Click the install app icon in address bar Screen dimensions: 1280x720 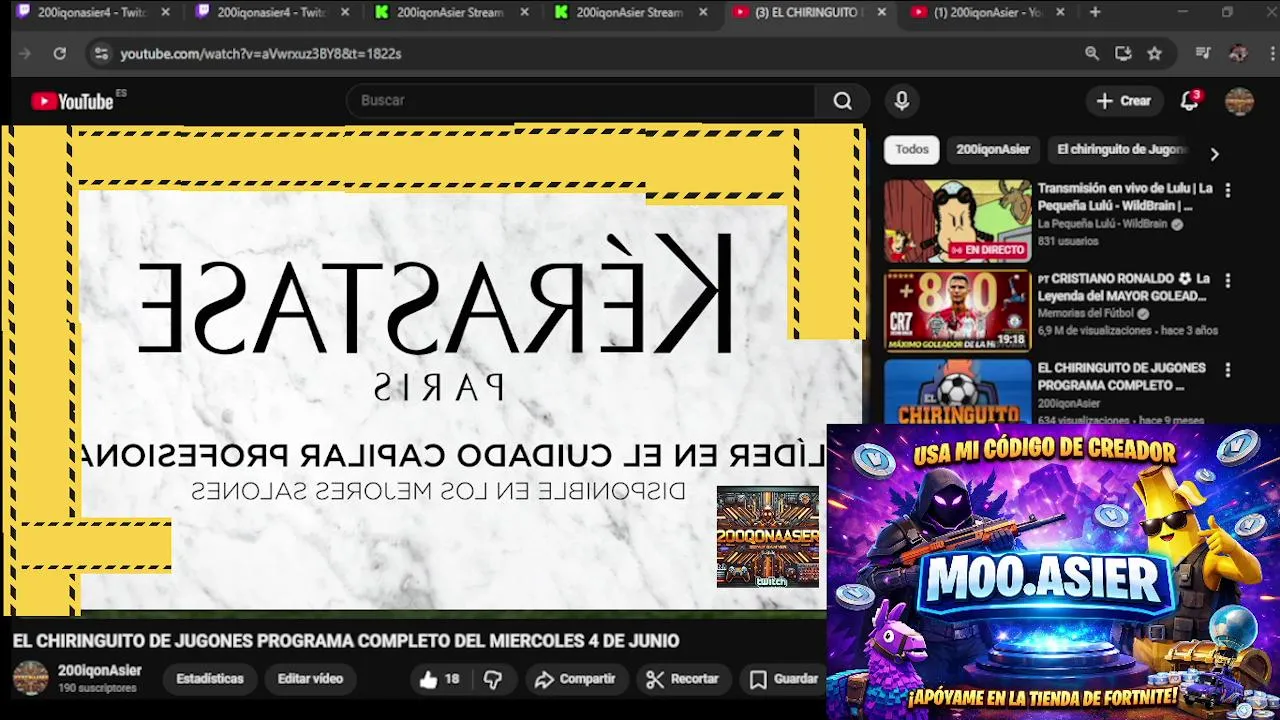1123,54
